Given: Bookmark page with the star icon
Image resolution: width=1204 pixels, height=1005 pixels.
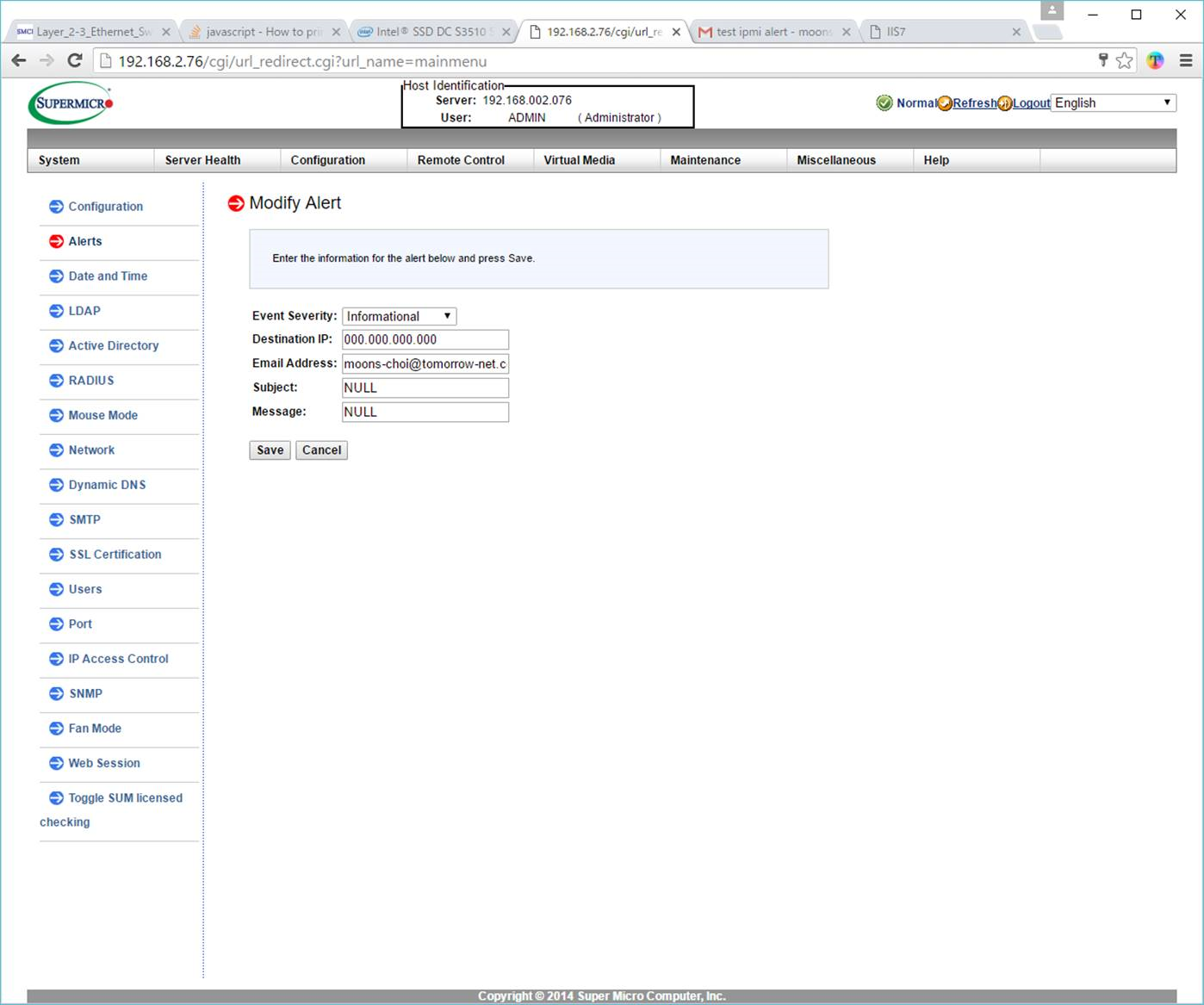Looking at the screenshot, I should (1124, 60).
